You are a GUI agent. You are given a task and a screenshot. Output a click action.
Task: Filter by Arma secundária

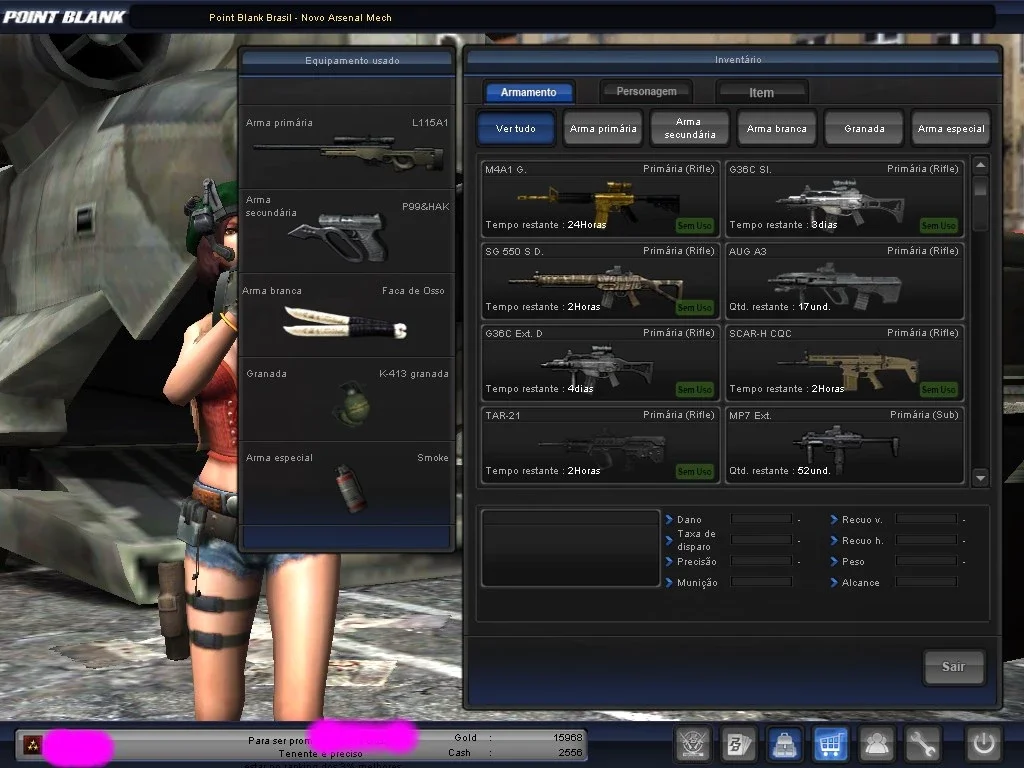(x=690, y=128)
